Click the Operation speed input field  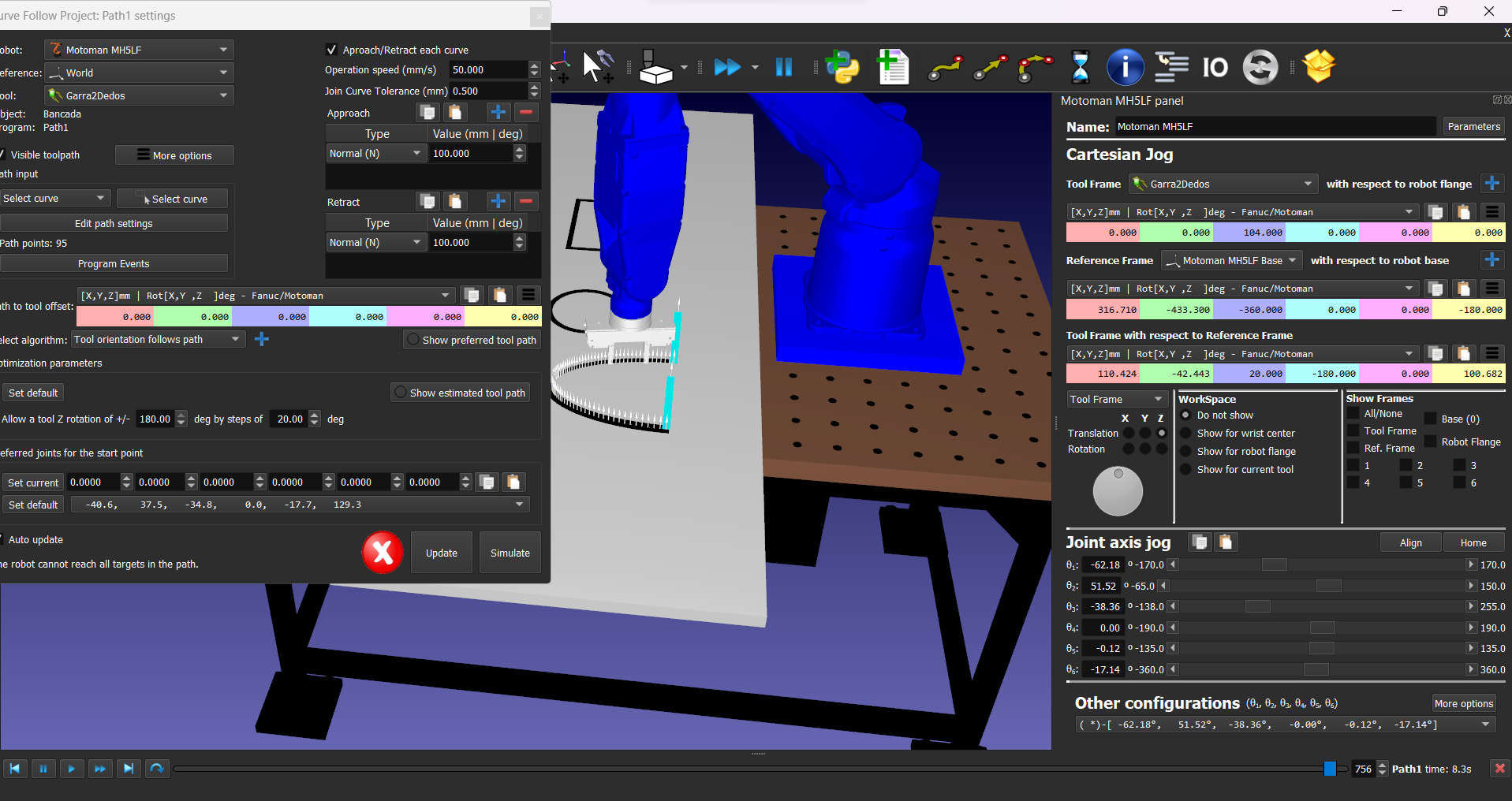487,70
